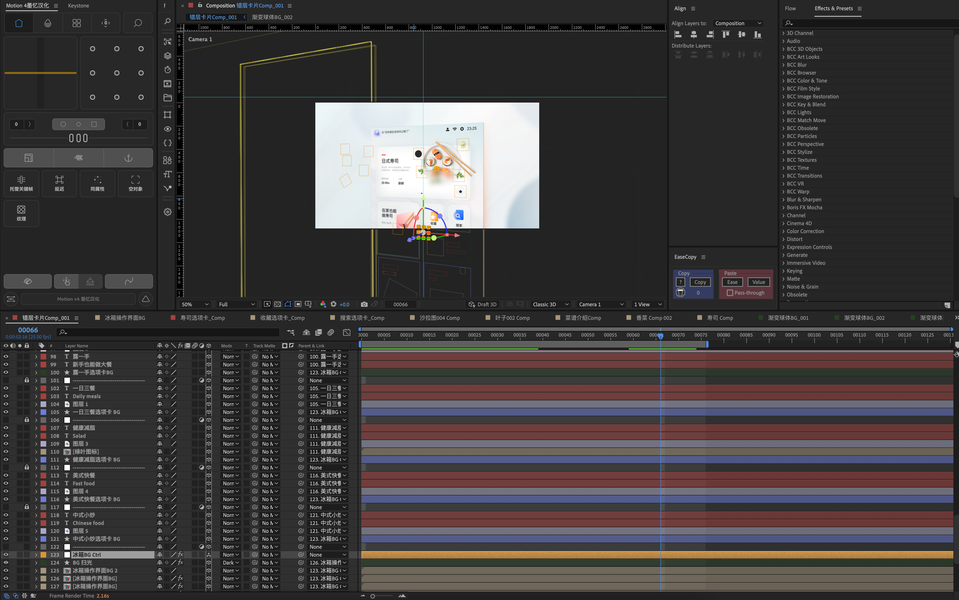959x600 pixels.
Task: Click the stacked layers icon in vertical toolbar
Action: (x=168, y=55)
